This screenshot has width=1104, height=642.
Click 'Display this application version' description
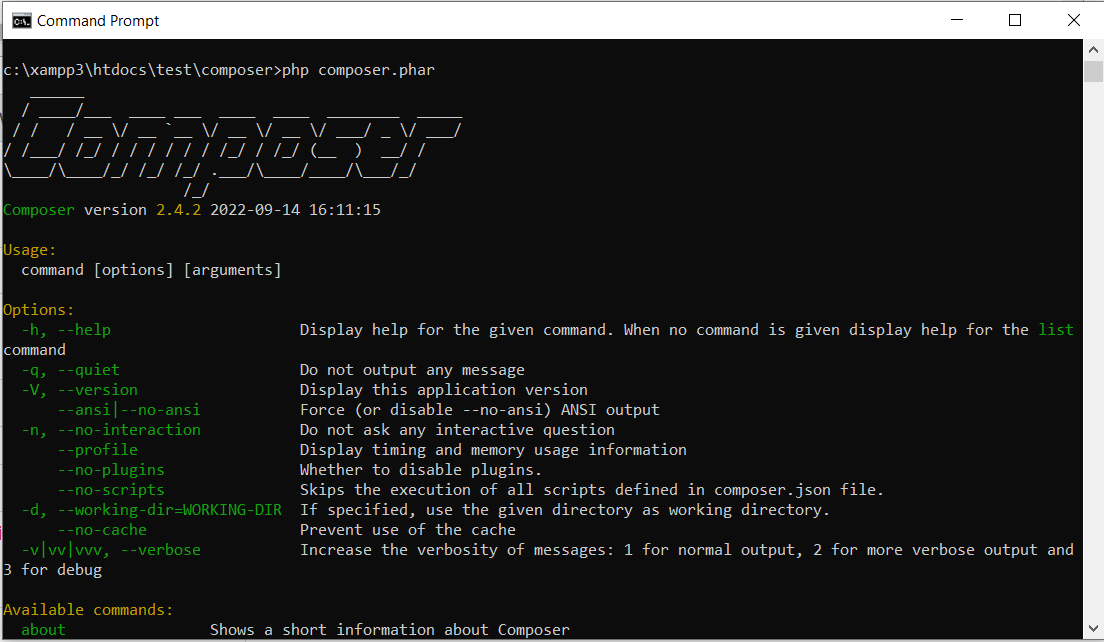click(444, 390)
